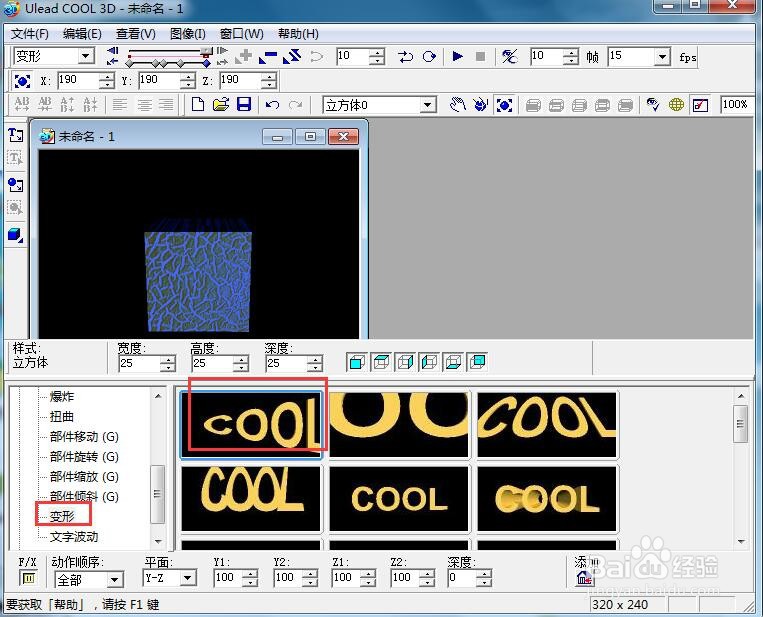Image resolution: width=763 pixels, height=617 pixels.
Task: Open the 图像(I) menu
Action: [x=188, y=34]
